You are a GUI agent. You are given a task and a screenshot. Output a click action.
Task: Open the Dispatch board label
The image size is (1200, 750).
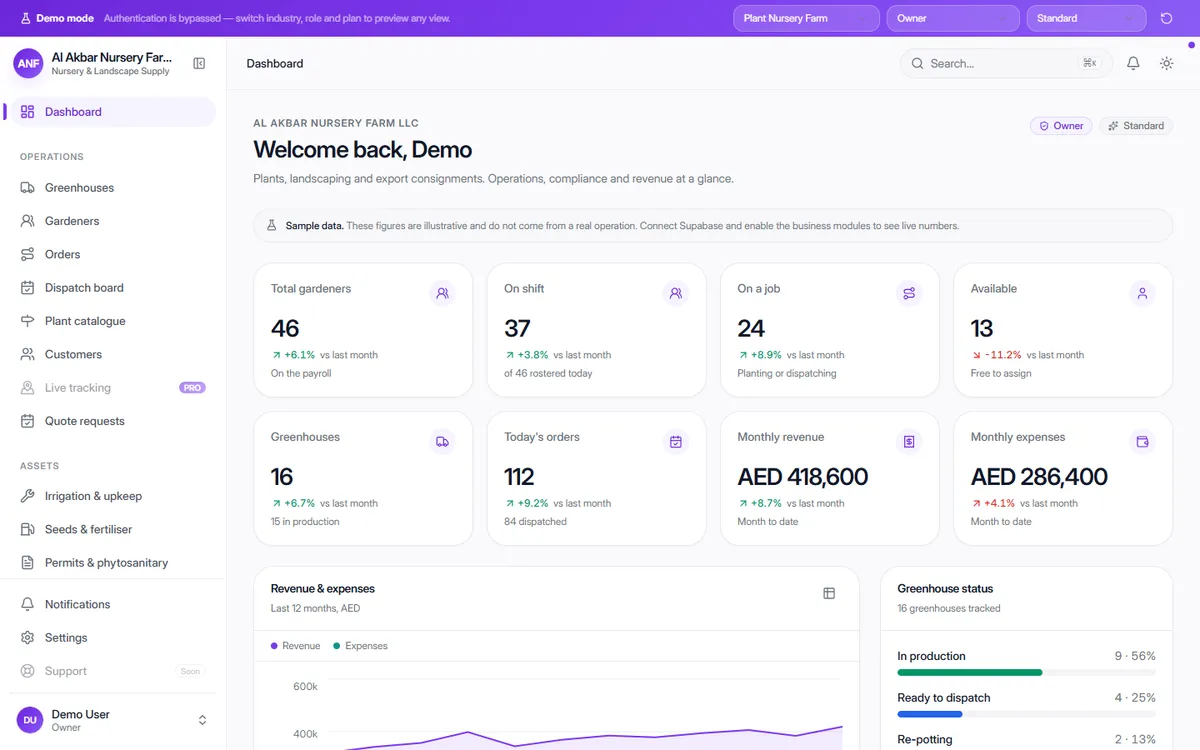click(x=84, y=288)
